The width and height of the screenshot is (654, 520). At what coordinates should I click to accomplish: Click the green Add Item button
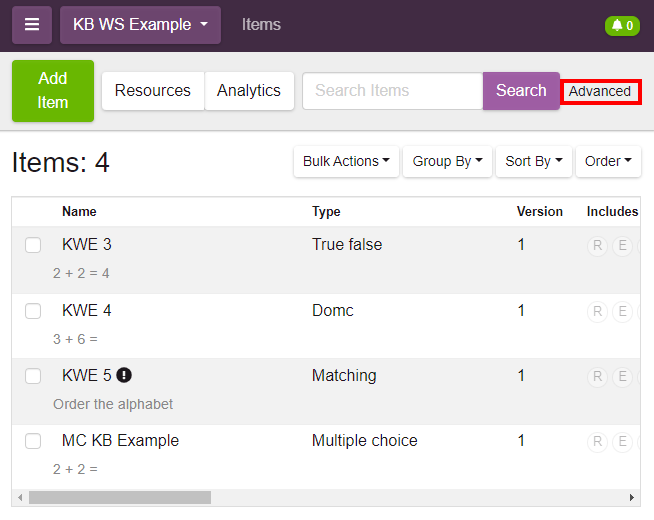53,91
